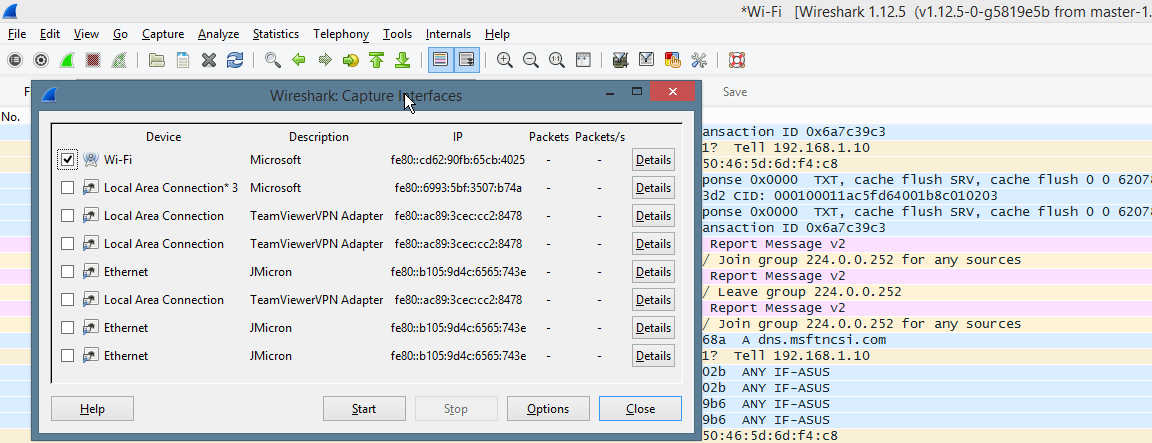Zoom out the packet text
The width and height of the screenshot is (1152, 443).
pos(530,60)
